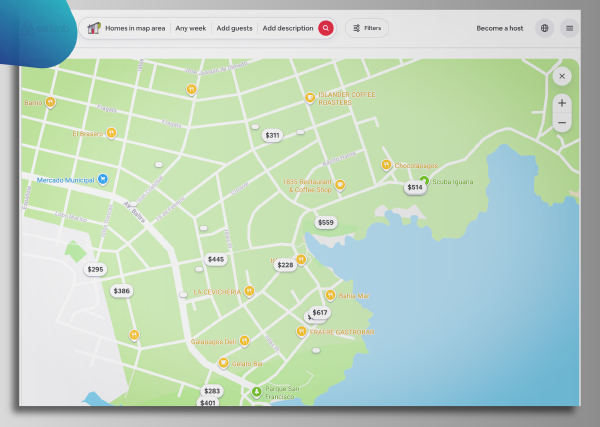Image resolution: width=600 pixels, height=427 pixels.
Task: Click the red search magnifier button
Action: point(325,28)
